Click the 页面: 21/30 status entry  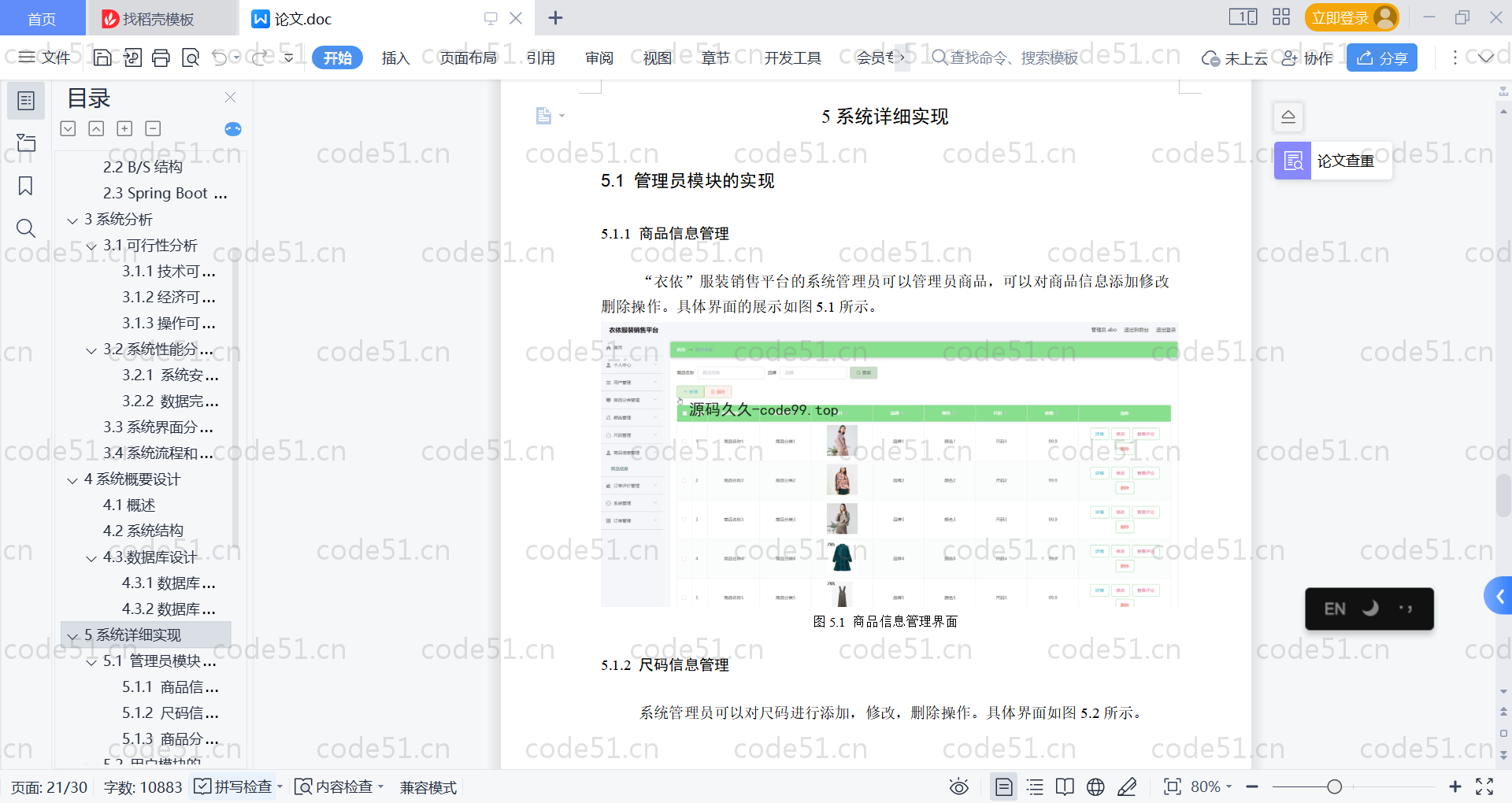tap(49, 786)
